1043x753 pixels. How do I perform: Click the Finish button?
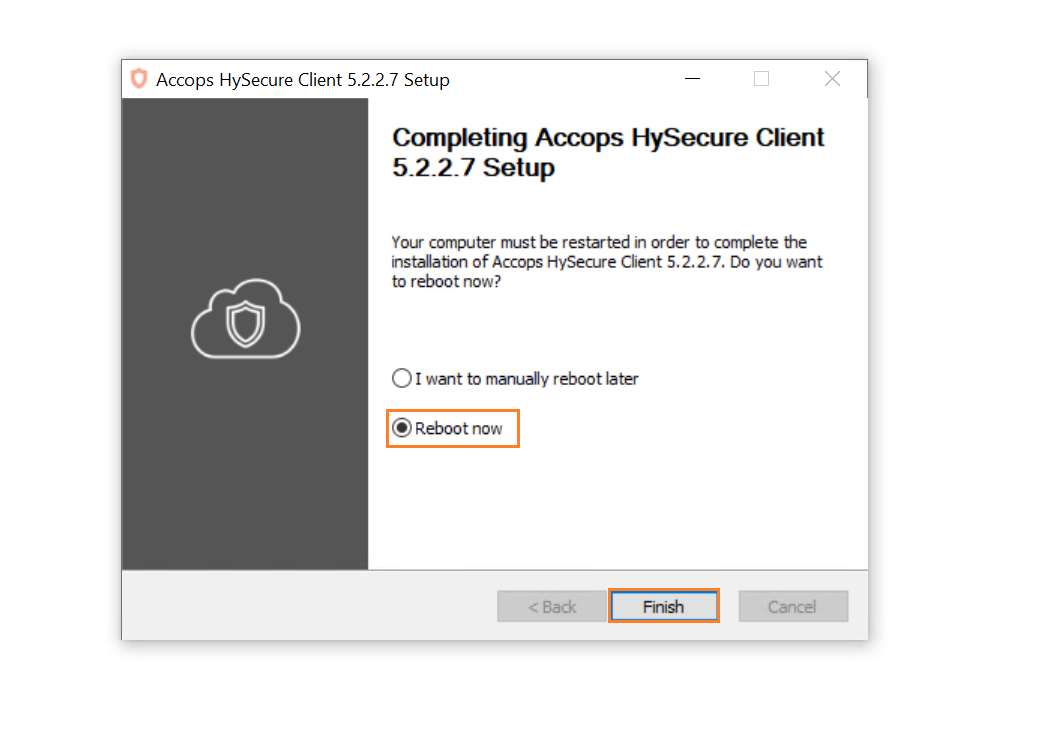click(x=664, y=606)
